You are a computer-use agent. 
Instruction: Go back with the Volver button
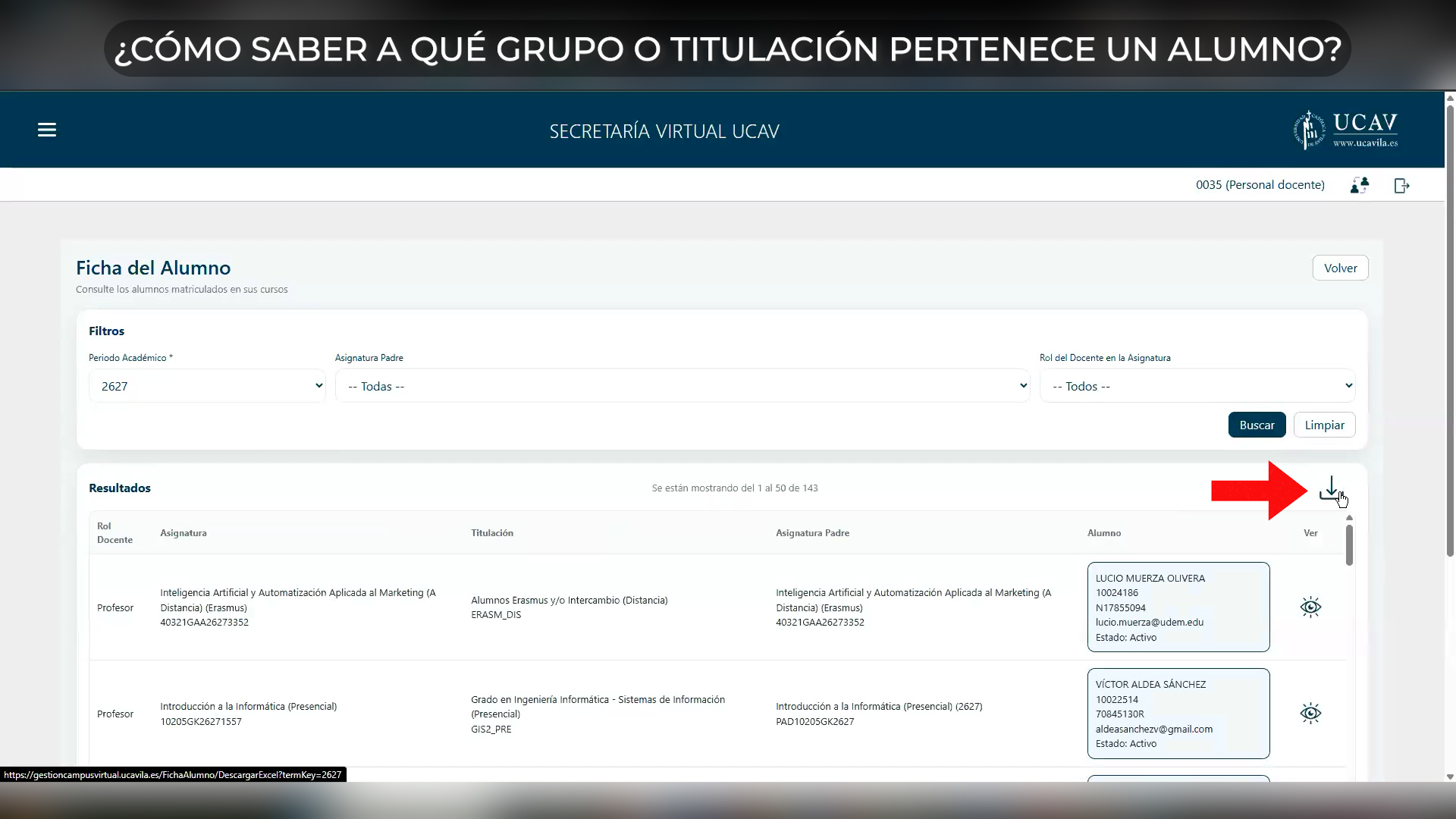(x=1340, y=268)
